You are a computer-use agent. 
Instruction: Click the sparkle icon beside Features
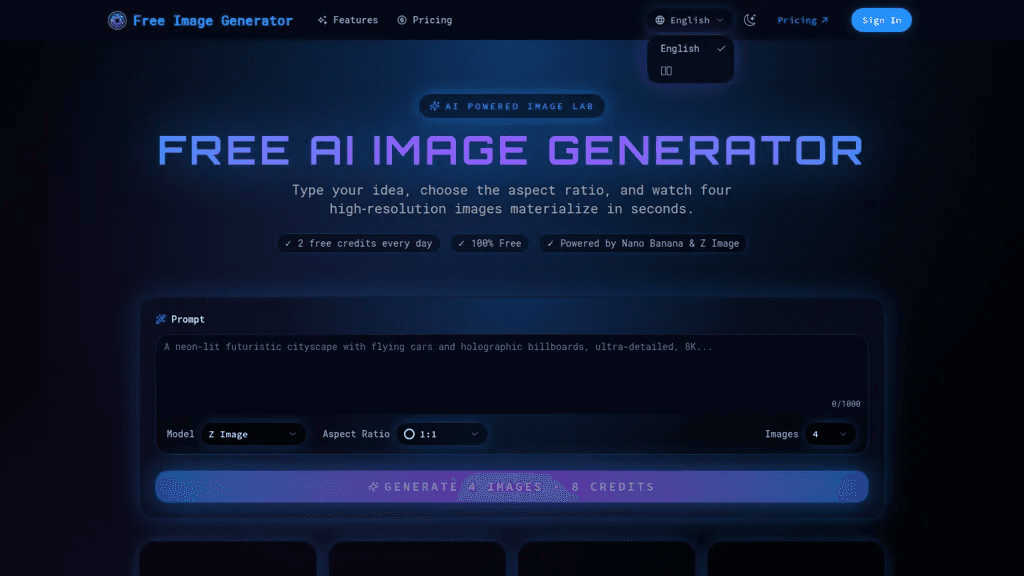click(x=323, y=20)
